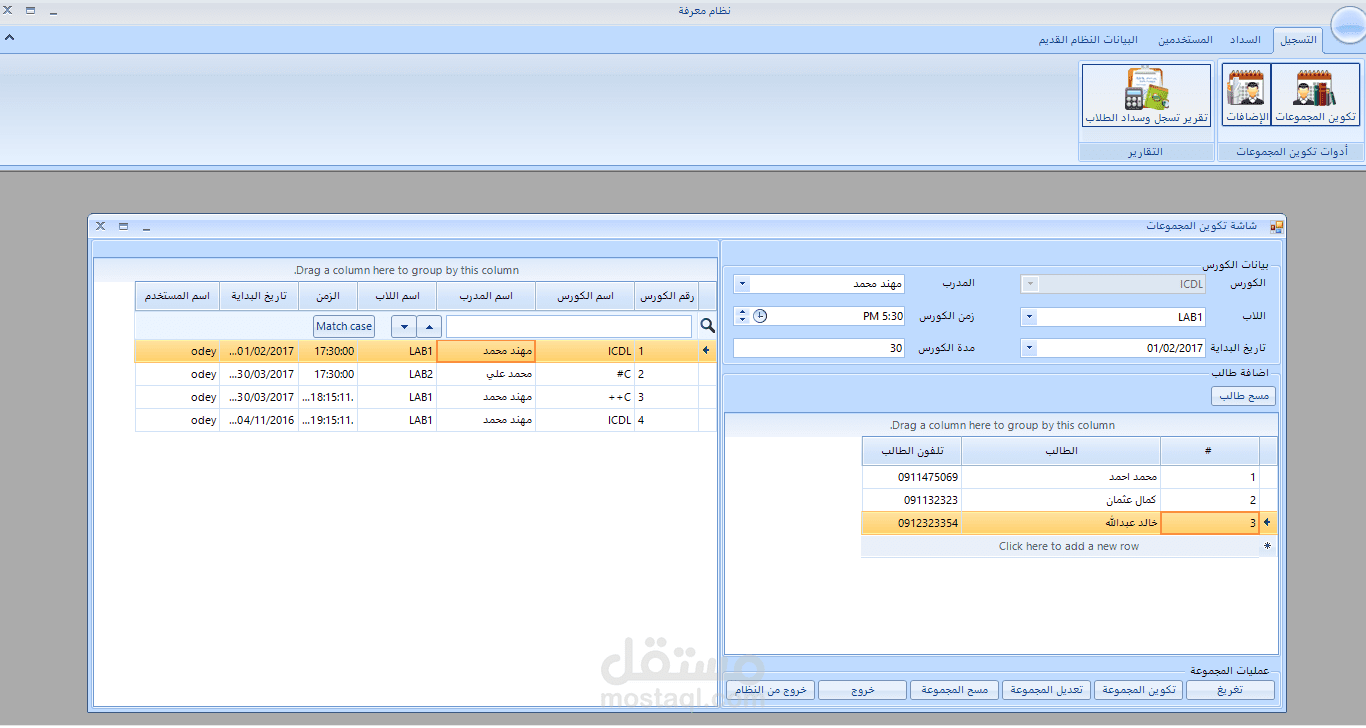The height and width of the screenshot is (728, 1366).
Task: Click phone number 091132323
Action: pyautogui.click(x=911, y=500)
